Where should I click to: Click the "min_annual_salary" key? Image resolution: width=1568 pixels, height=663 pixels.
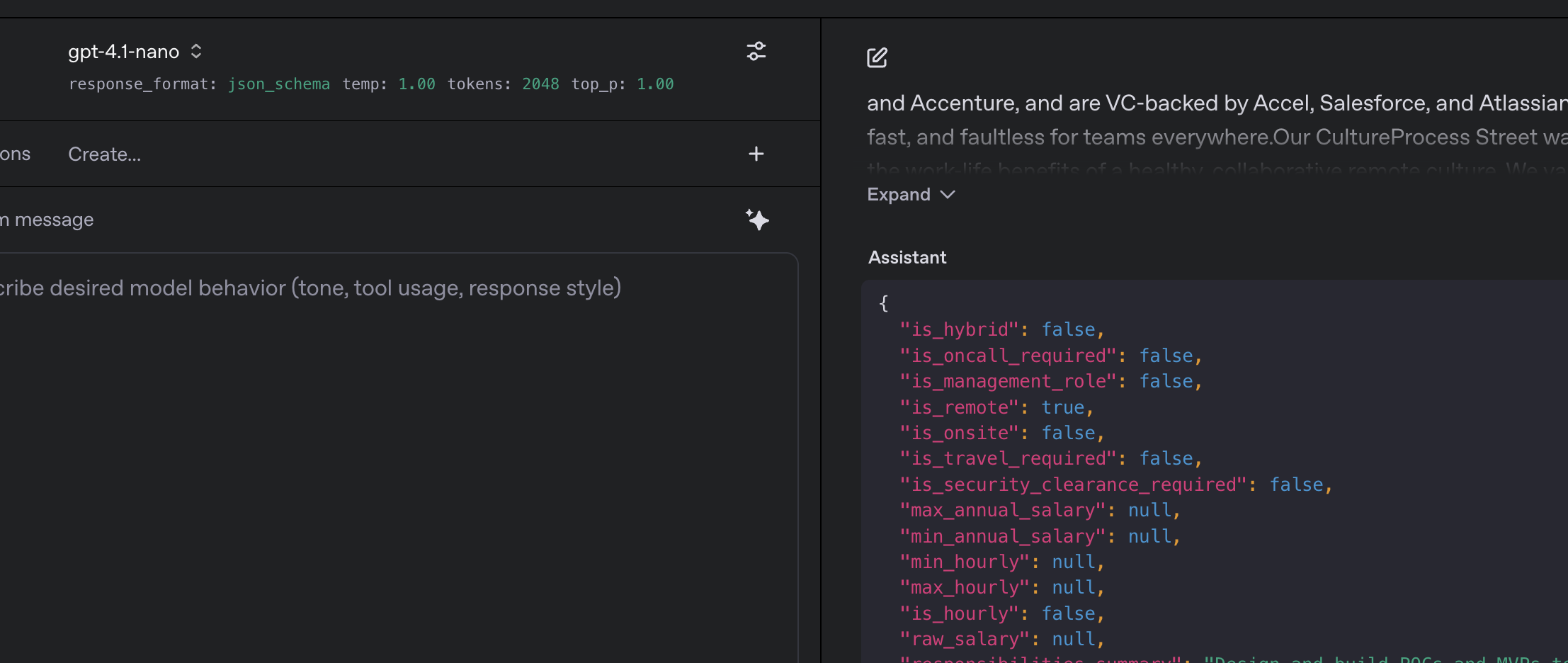tap(1003, 536)
